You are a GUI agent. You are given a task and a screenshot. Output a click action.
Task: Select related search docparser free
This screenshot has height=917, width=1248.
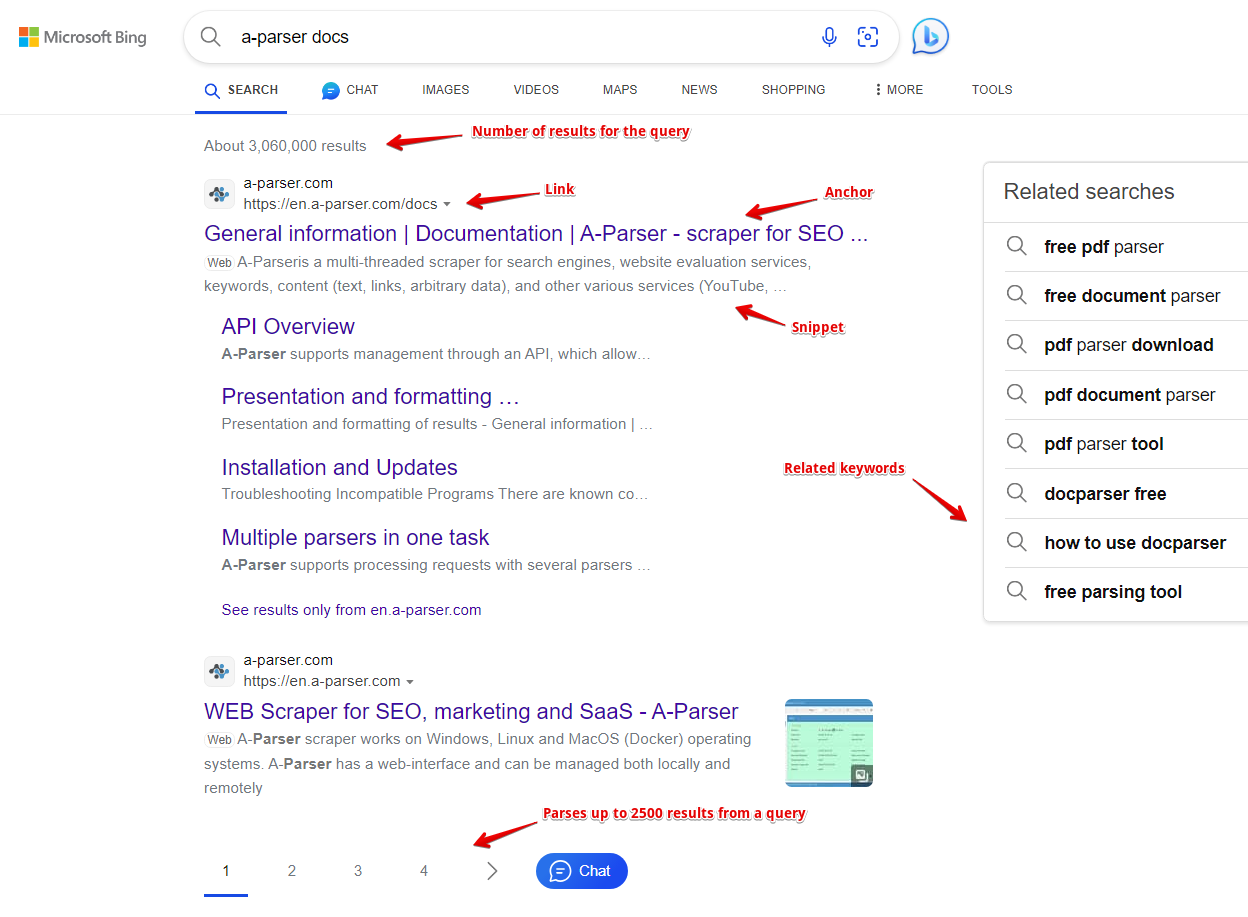(1105, 494)
